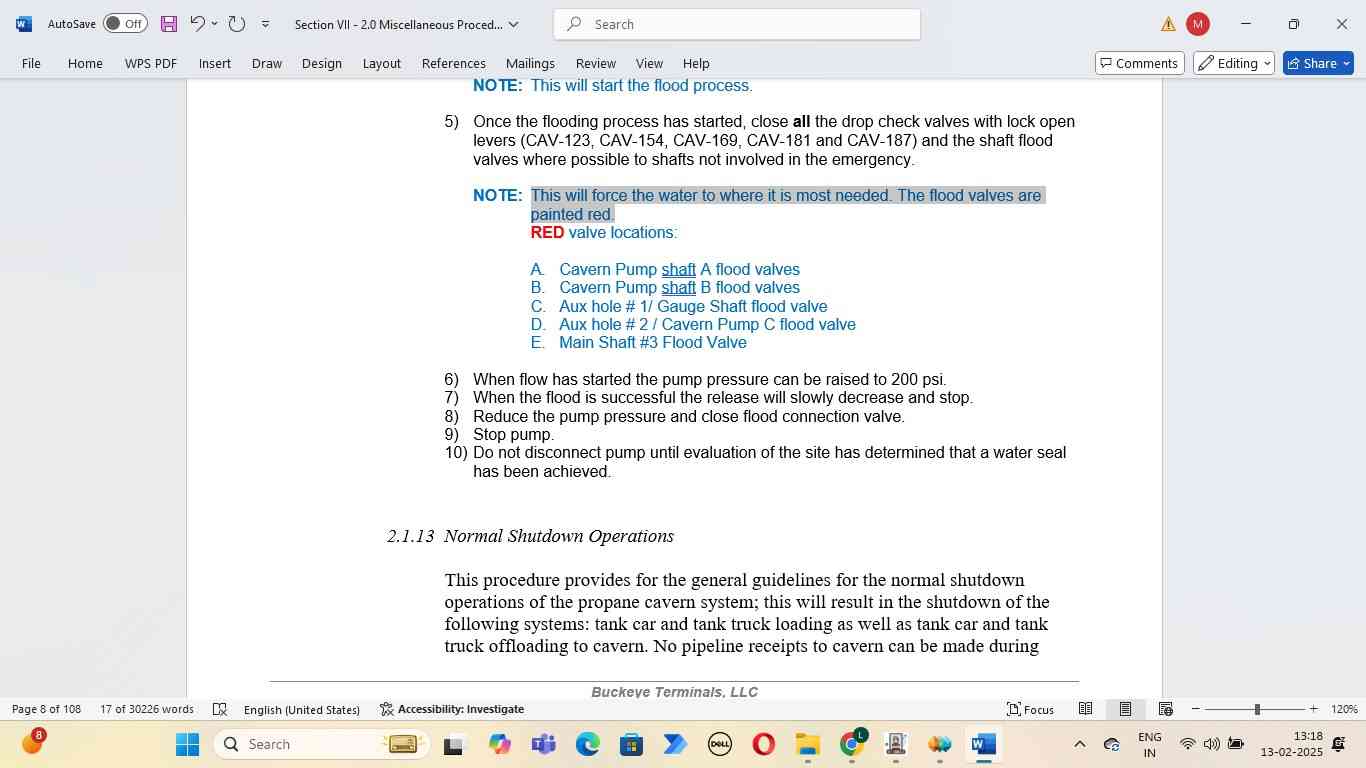Click Page 8 of 108 in status bar
The height and width of the screenshot is (768, 1366).
tap(46, 709)
